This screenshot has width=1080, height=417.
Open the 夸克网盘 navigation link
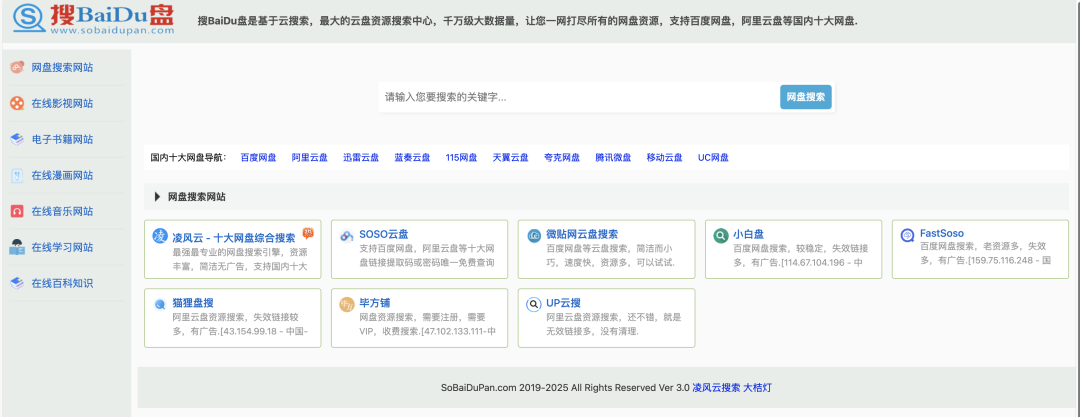tap(562, 157)
